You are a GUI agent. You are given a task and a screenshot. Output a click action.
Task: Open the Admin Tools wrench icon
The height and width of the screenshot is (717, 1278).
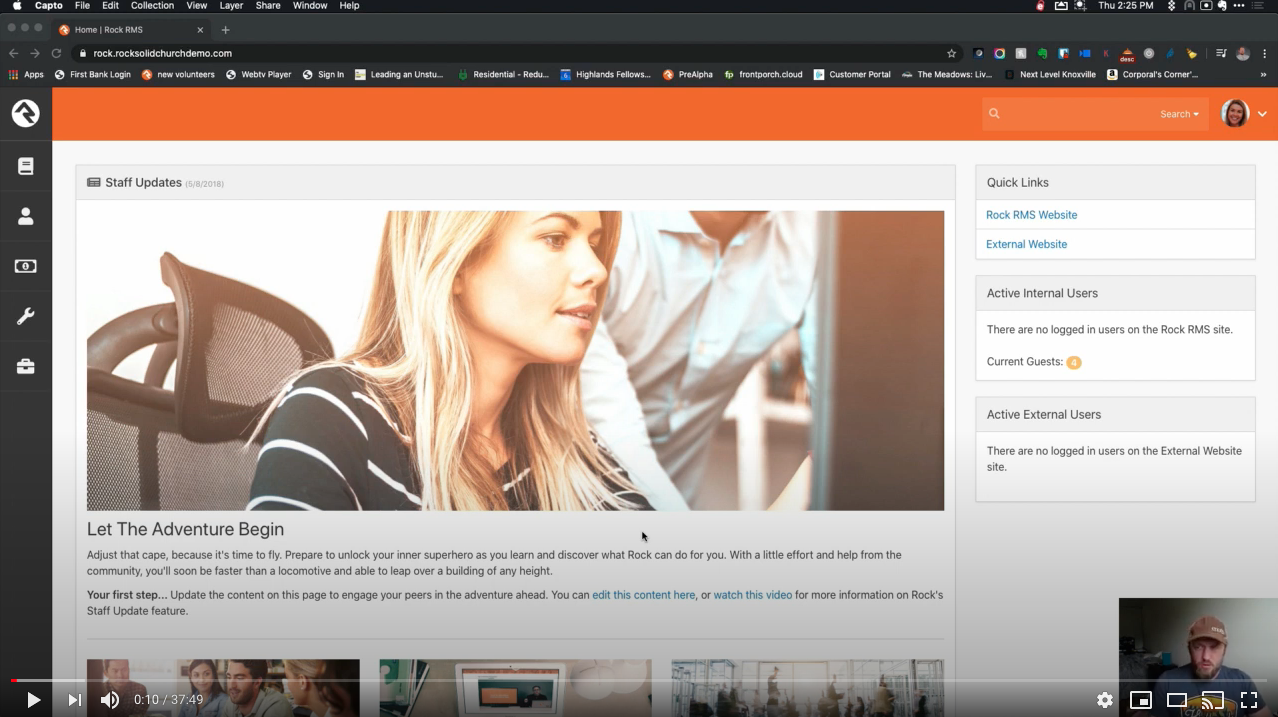[26, 317]
